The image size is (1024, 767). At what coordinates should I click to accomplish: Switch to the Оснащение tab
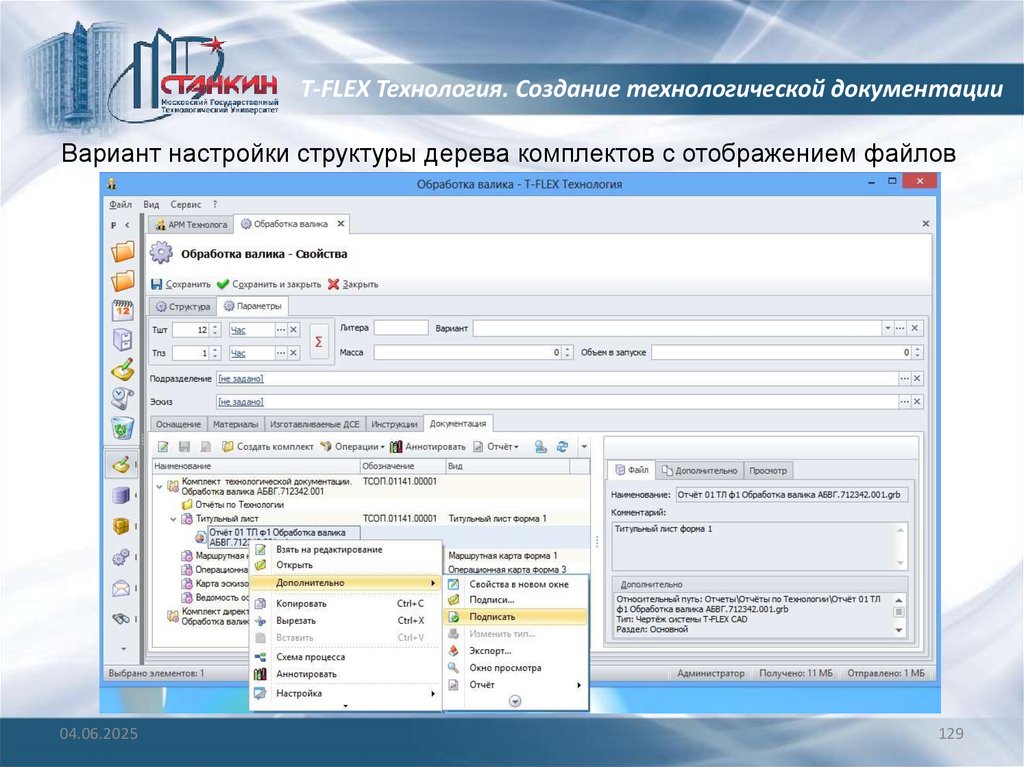[x=178, y=424]
